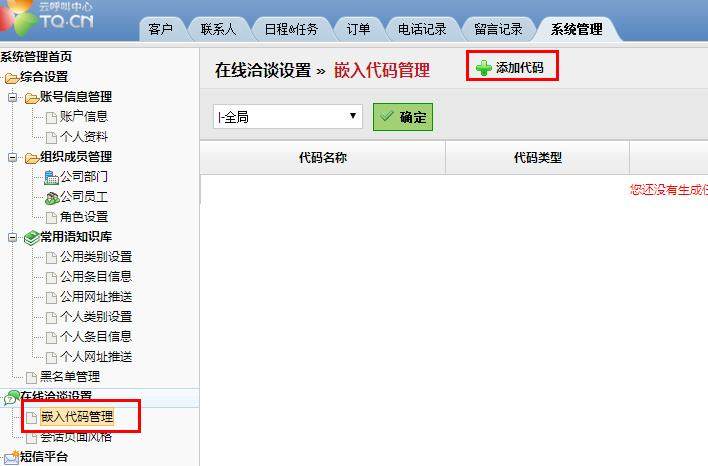The width and height of the screenshot is (708, 466).
Task: Select 黑名单管理 in the tree
Action: (70, 377)
